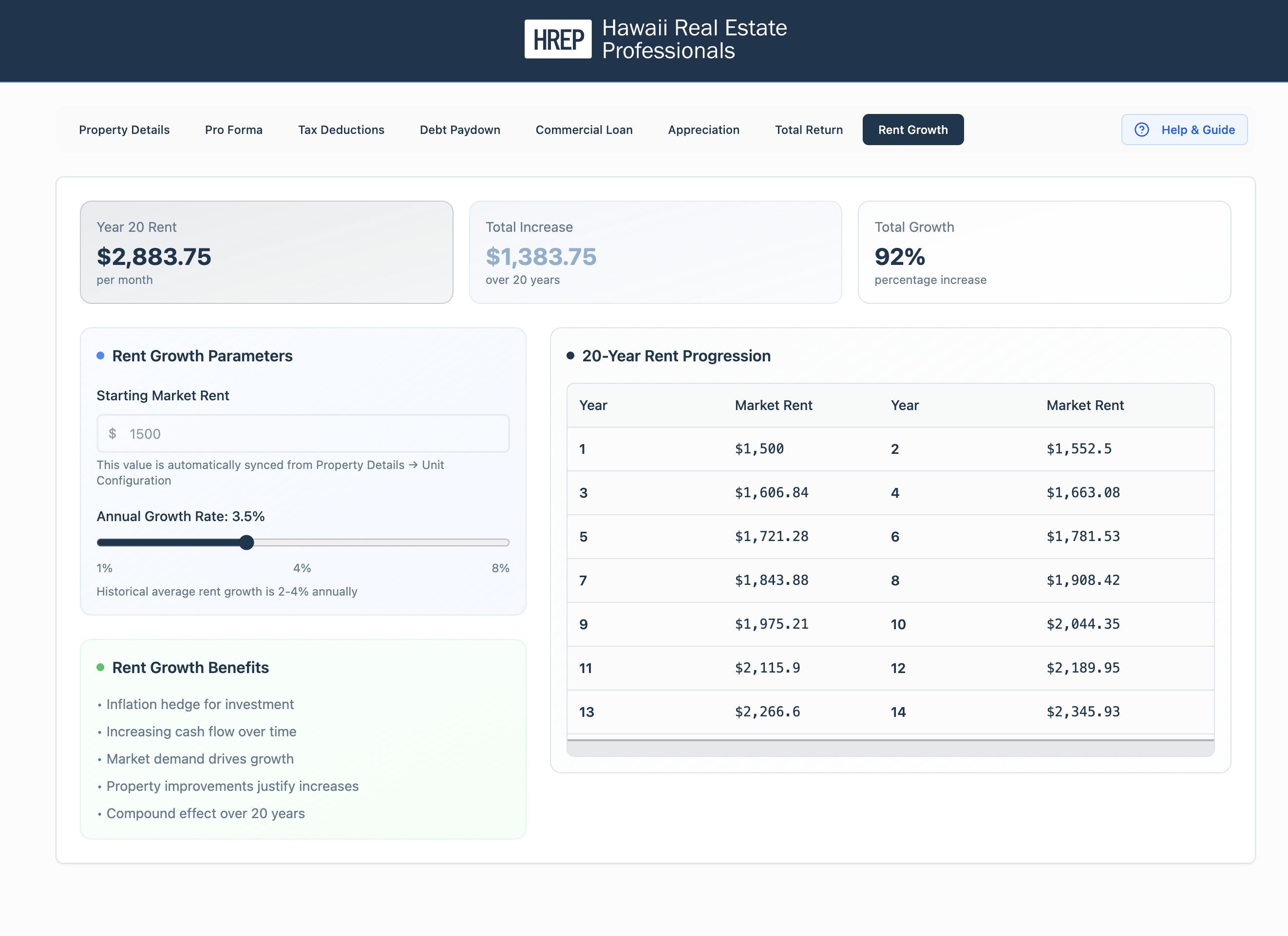Select the Commercial Loan tab
This screenshot has height=936, width=1288.
tap(584, 130)
